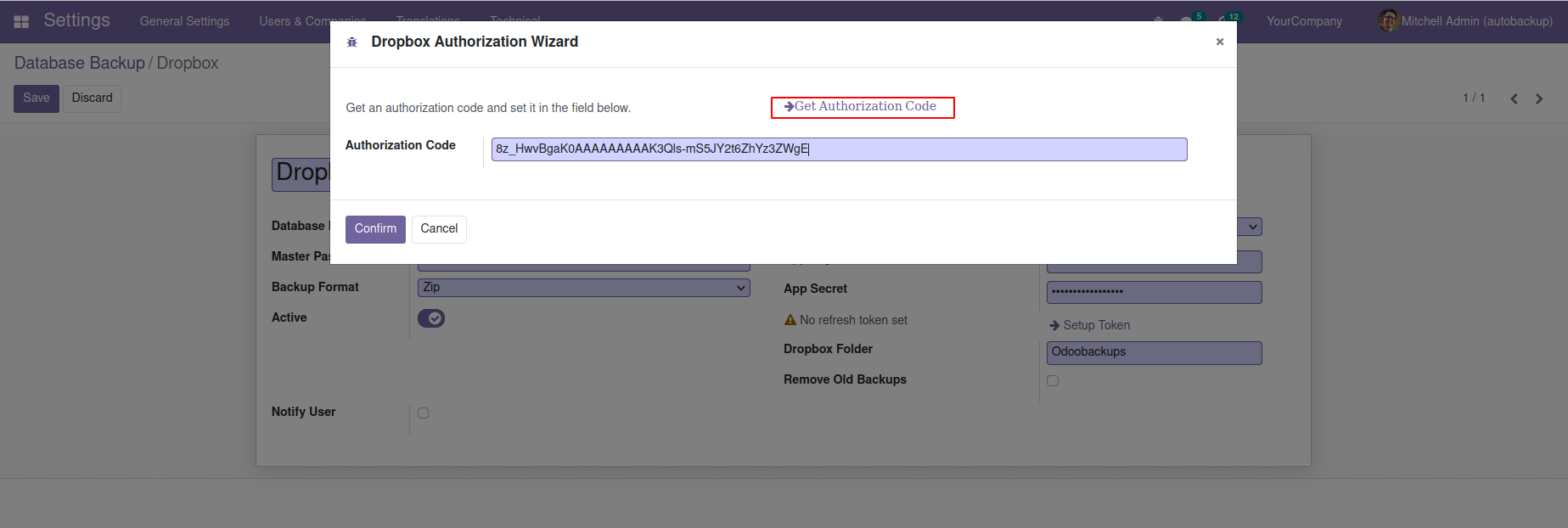Check the Remove Old Backups checkbox
This screenshot has height=528, width=1568.
tap(1053, 381)
